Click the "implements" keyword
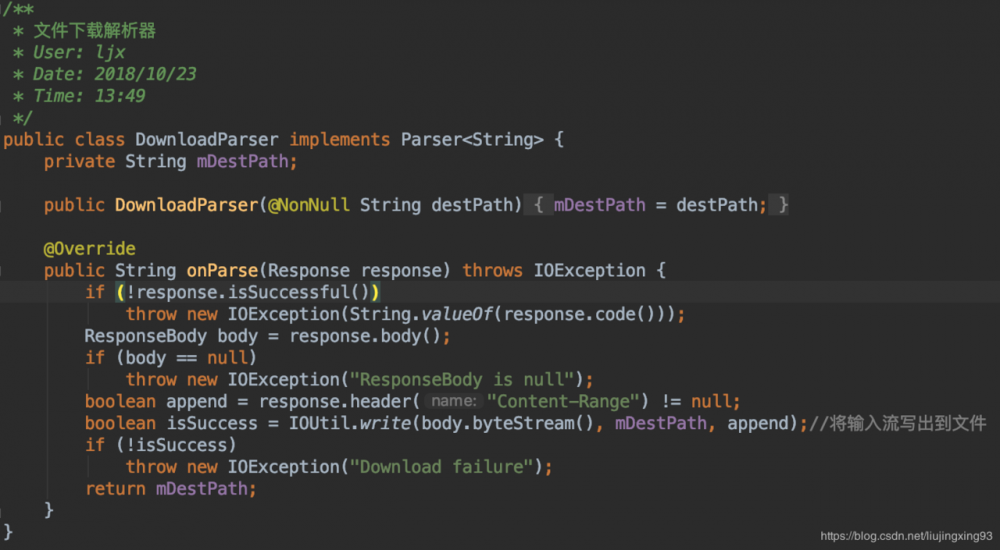The width and height of the screenshot is (1000, 550). pos(340,140)
